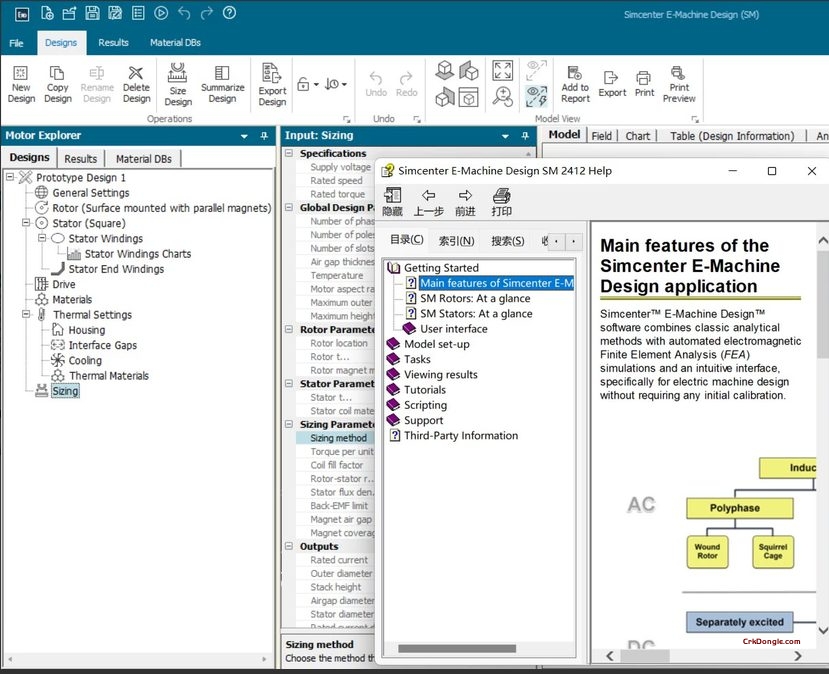
Task: Open SM Rotors: At a glance help topic
Action: [475, 299]
